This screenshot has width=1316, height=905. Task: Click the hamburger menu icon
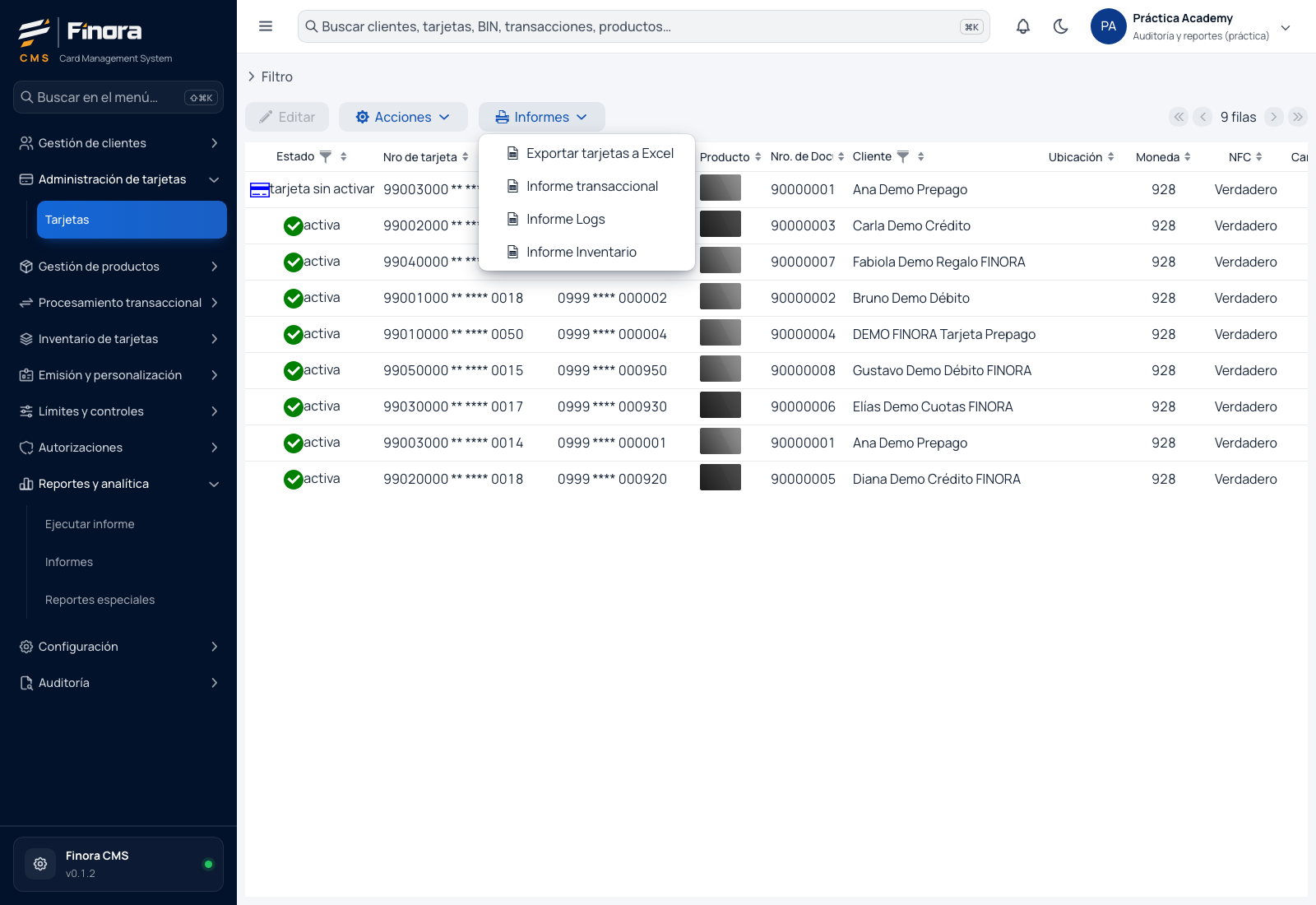(266, 26)
